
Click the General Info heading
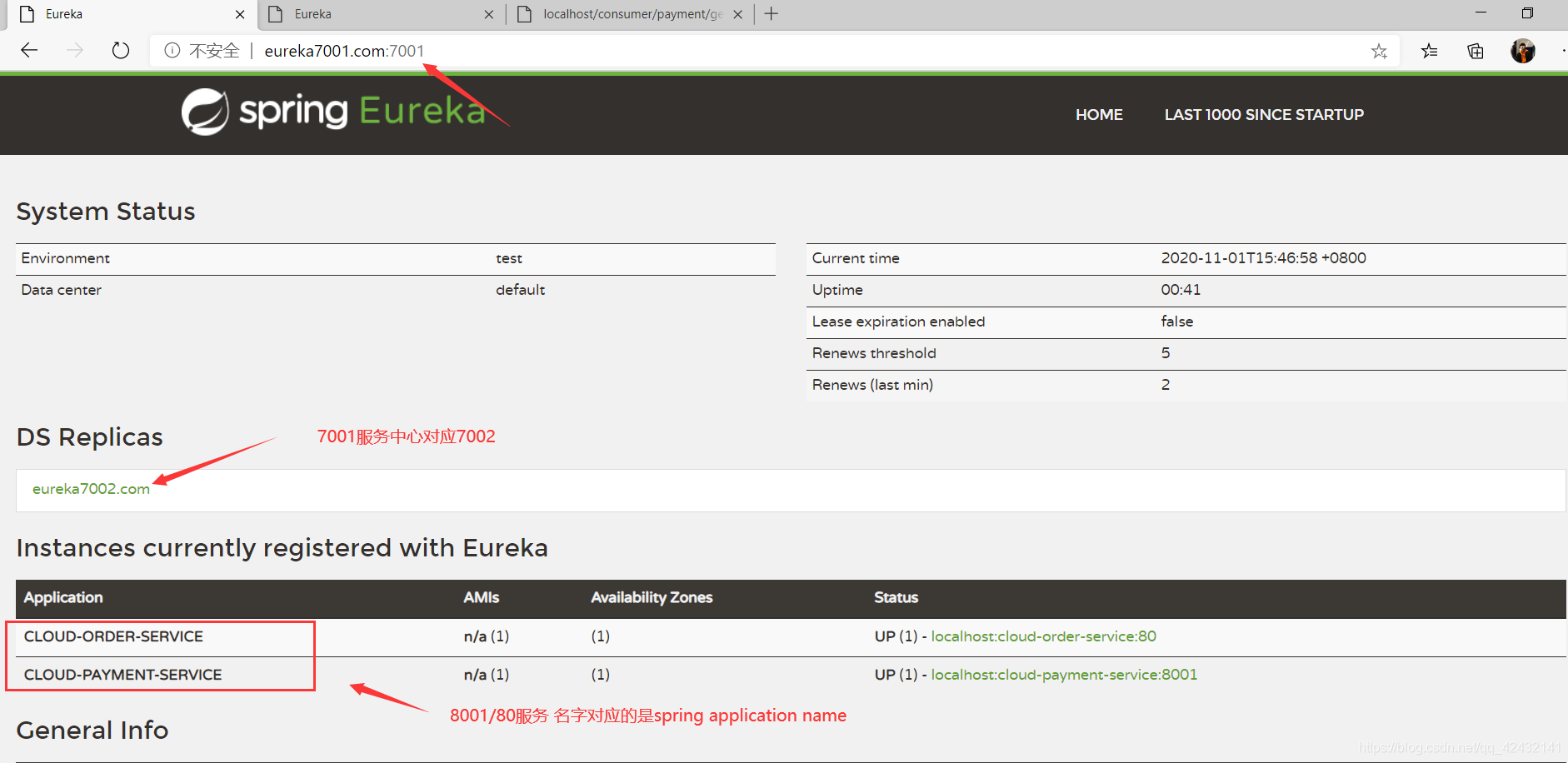pos(92,731)
